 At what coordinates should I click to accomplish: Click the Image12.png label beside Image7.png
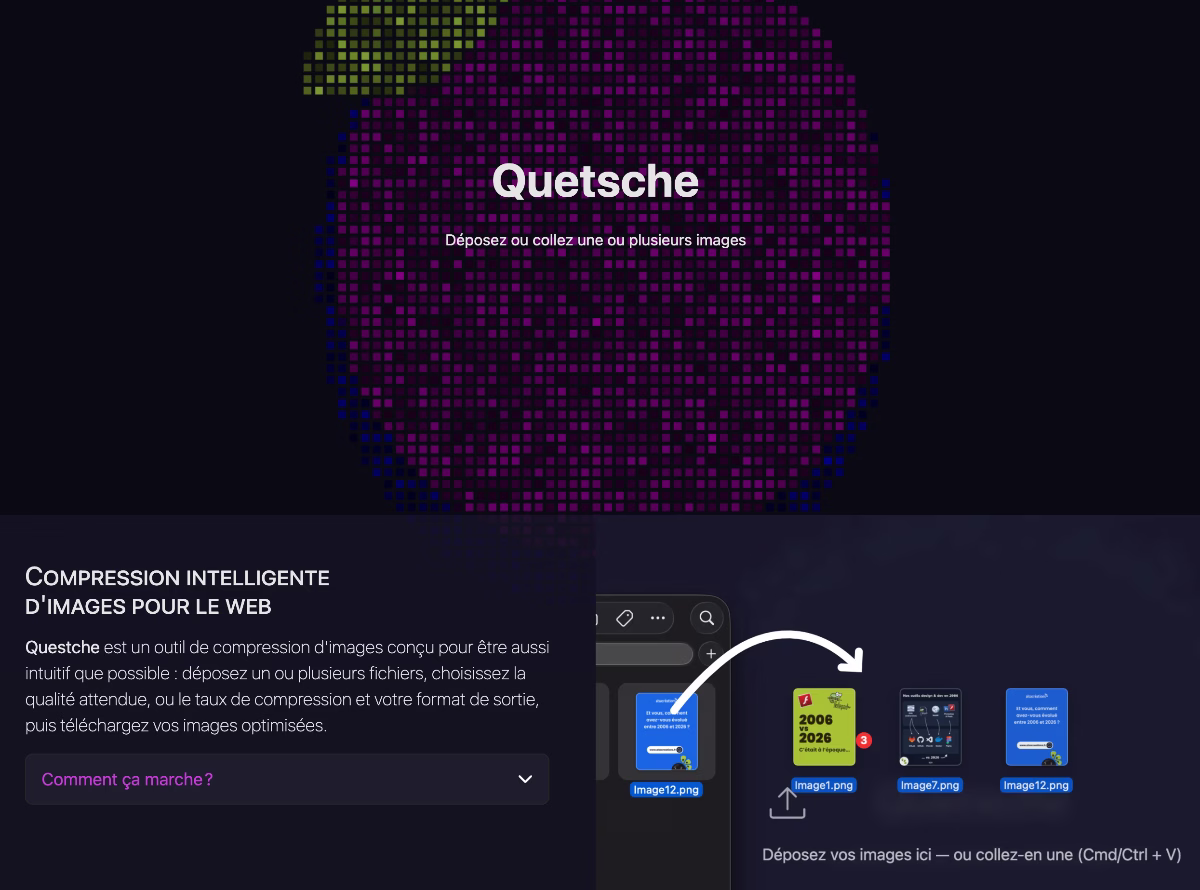1036,785
